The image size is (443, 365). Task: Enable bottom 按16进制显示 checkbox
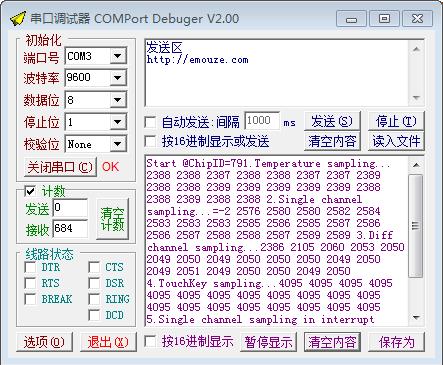(x=150, y=342)
